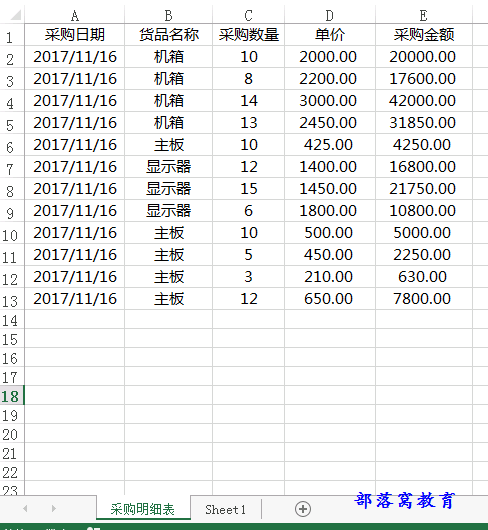Click quantity cell 14 in row 4
This screenshot has height=530, width=488.
click(248, 101)
